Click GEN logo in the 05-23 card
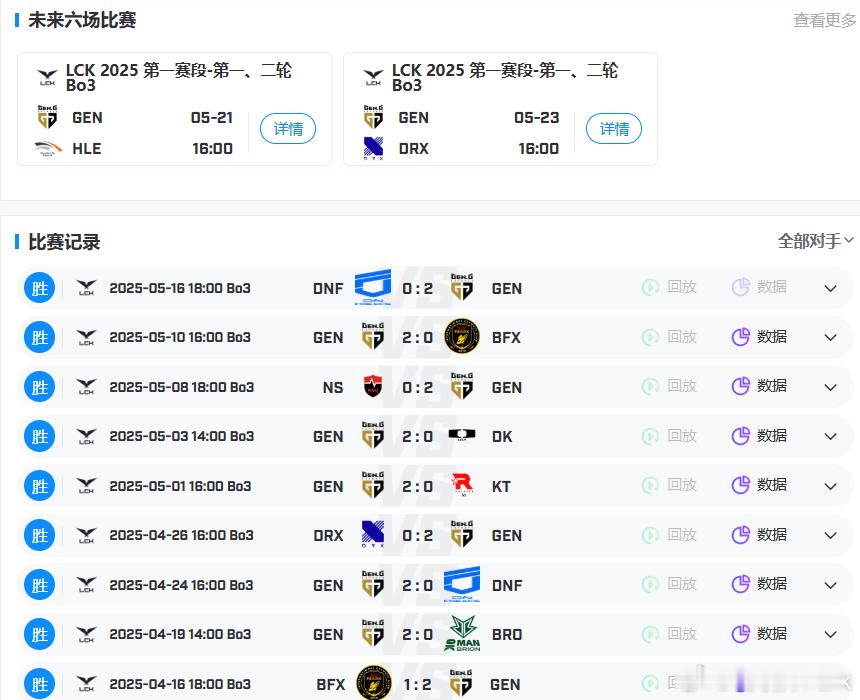This screenshot has width=860, height=700. pyautogui.click(x=374, y=117)
